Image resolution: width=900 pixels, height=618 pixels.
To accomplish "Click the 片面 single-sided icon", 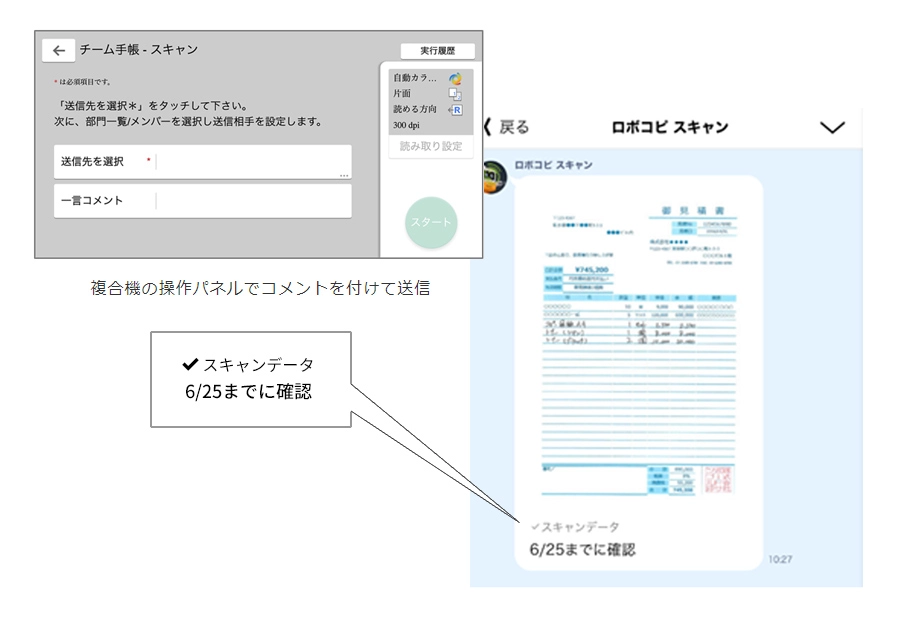I will pyautogui.click(x=455, y=94).
